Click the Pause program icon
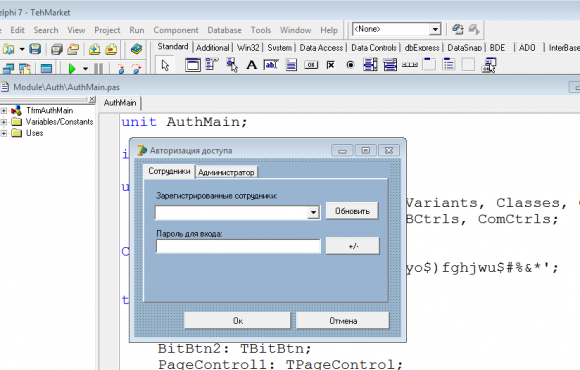 coord(98,69)
